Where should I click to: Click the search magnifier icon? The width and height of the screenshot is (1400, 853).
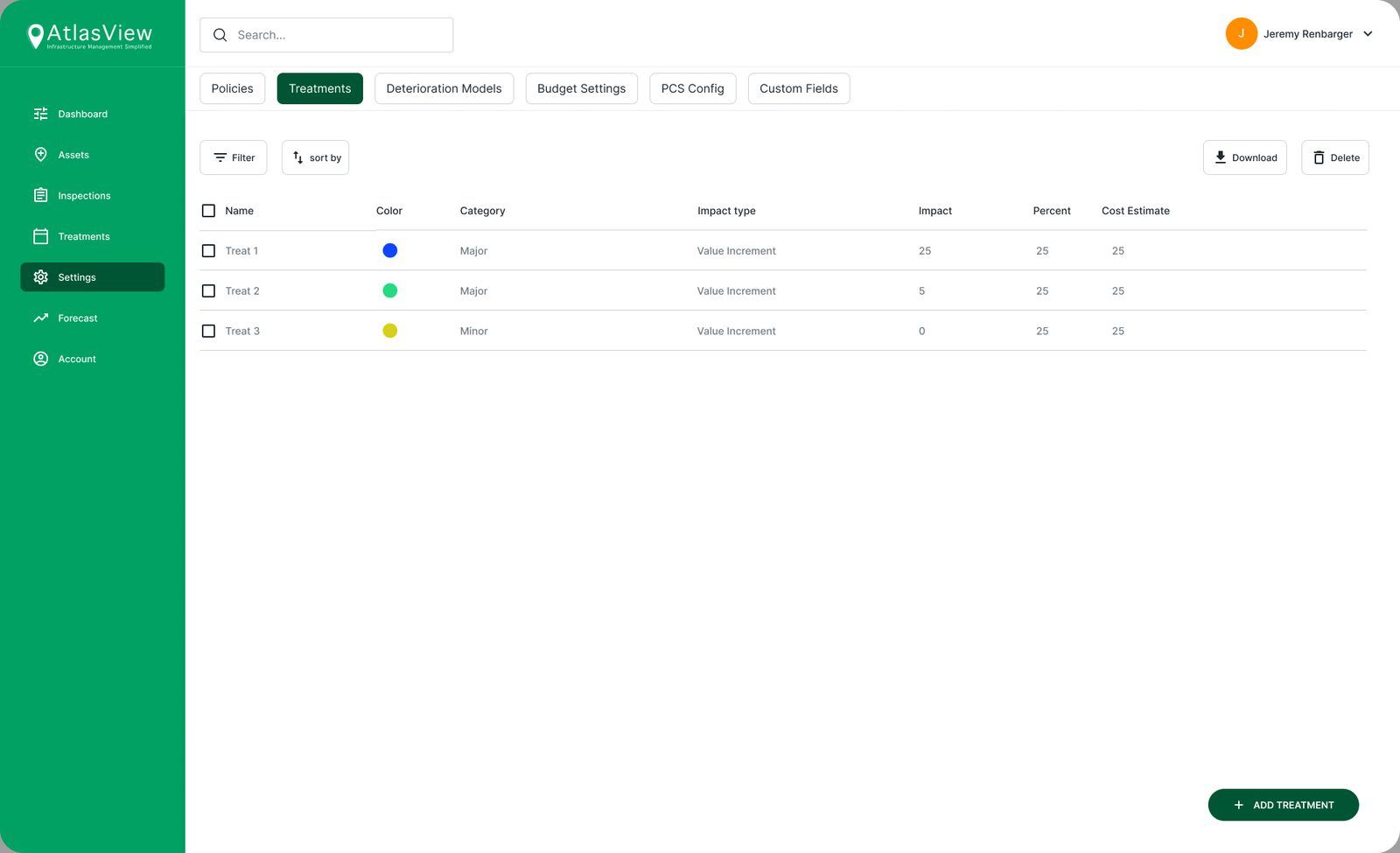click(220, 35)
